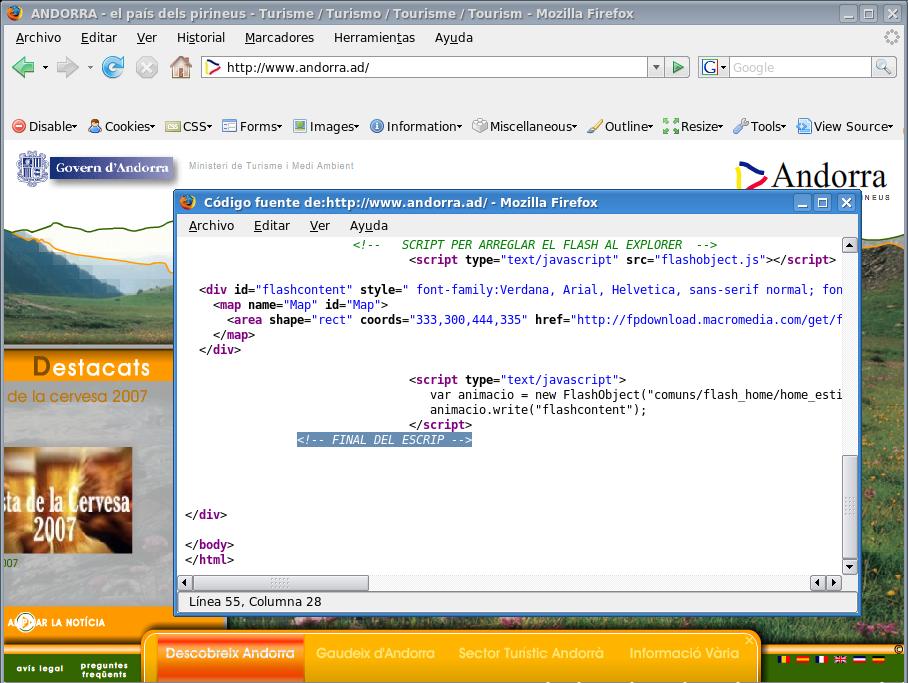Open the Forms toolbar menu
Image resolution: width=908 pixels, height=683 pixels.
click(x=252, y=126)
